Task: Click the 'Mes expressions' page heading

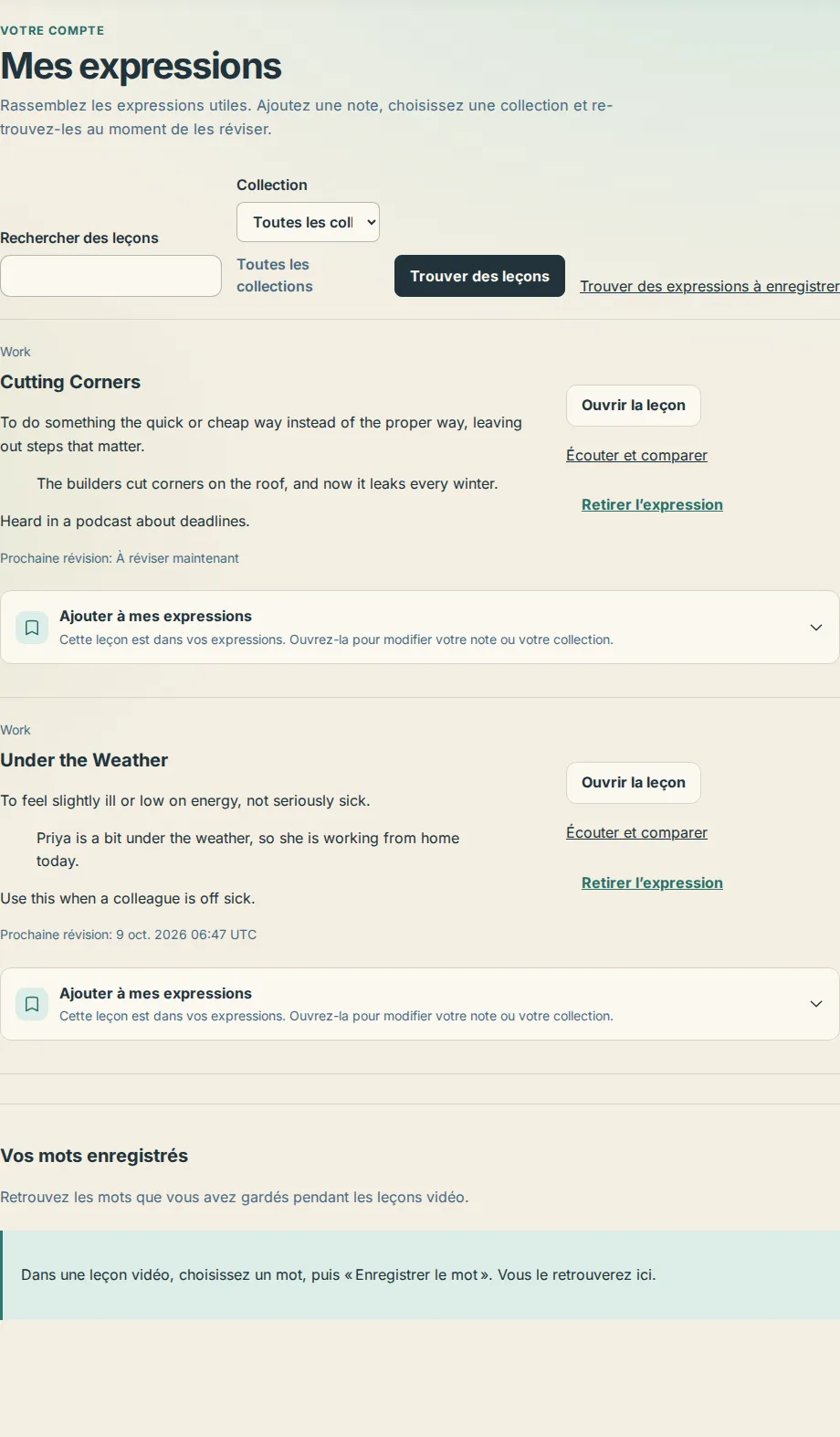Action: pyautogui.click(x=141, y=67)
